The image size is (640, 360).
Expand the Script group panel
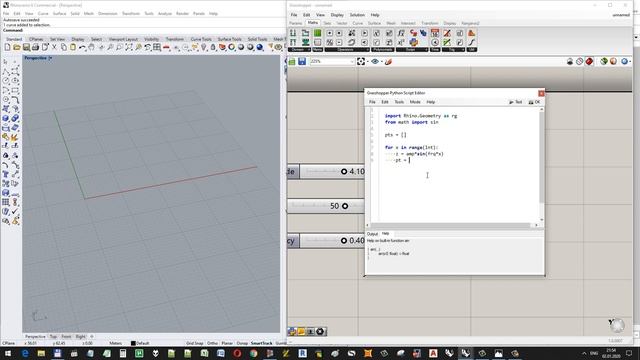[x=411, y=50]
